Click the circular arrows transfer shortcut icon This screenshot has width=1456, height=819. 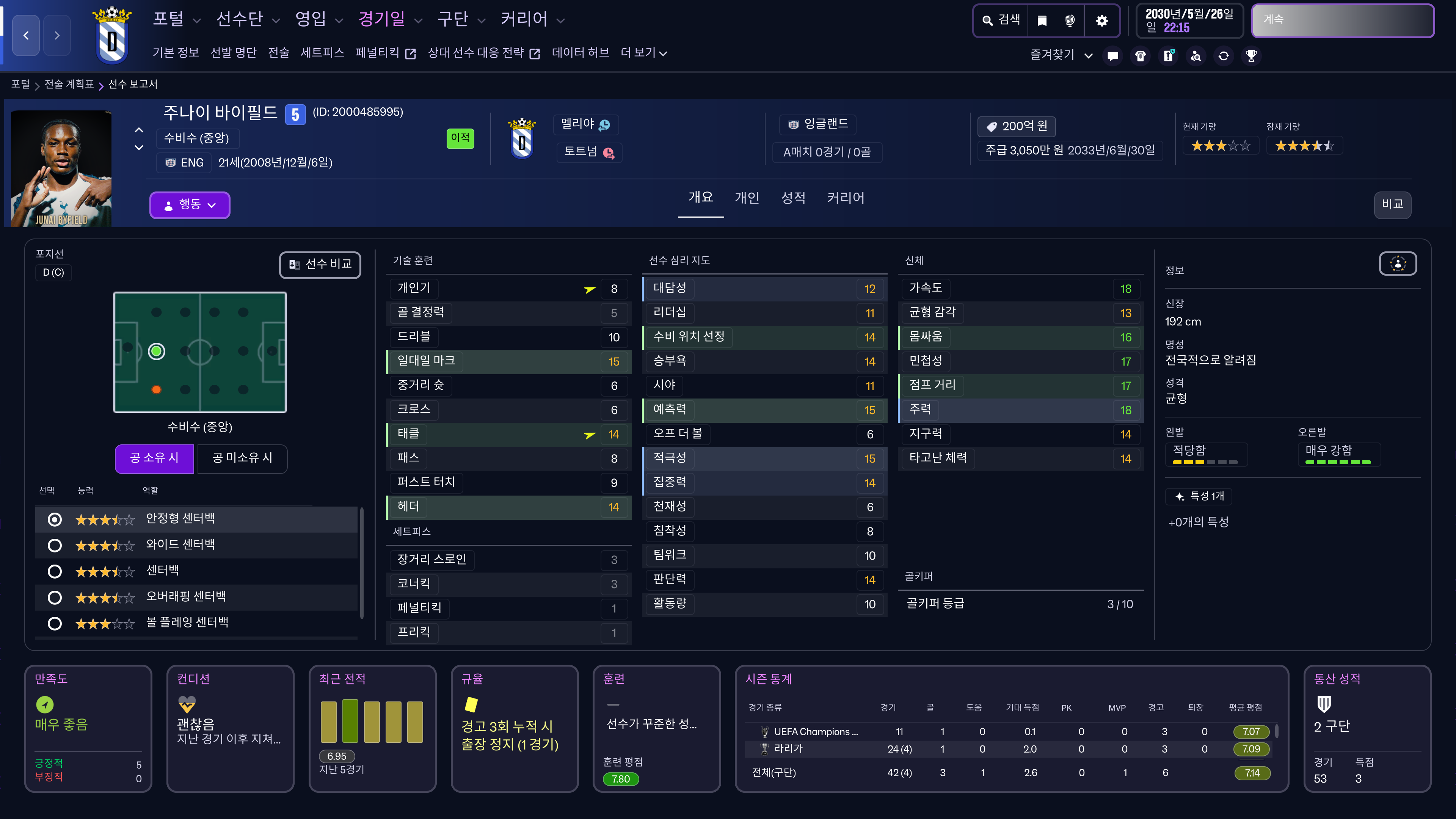[1223, 55]
